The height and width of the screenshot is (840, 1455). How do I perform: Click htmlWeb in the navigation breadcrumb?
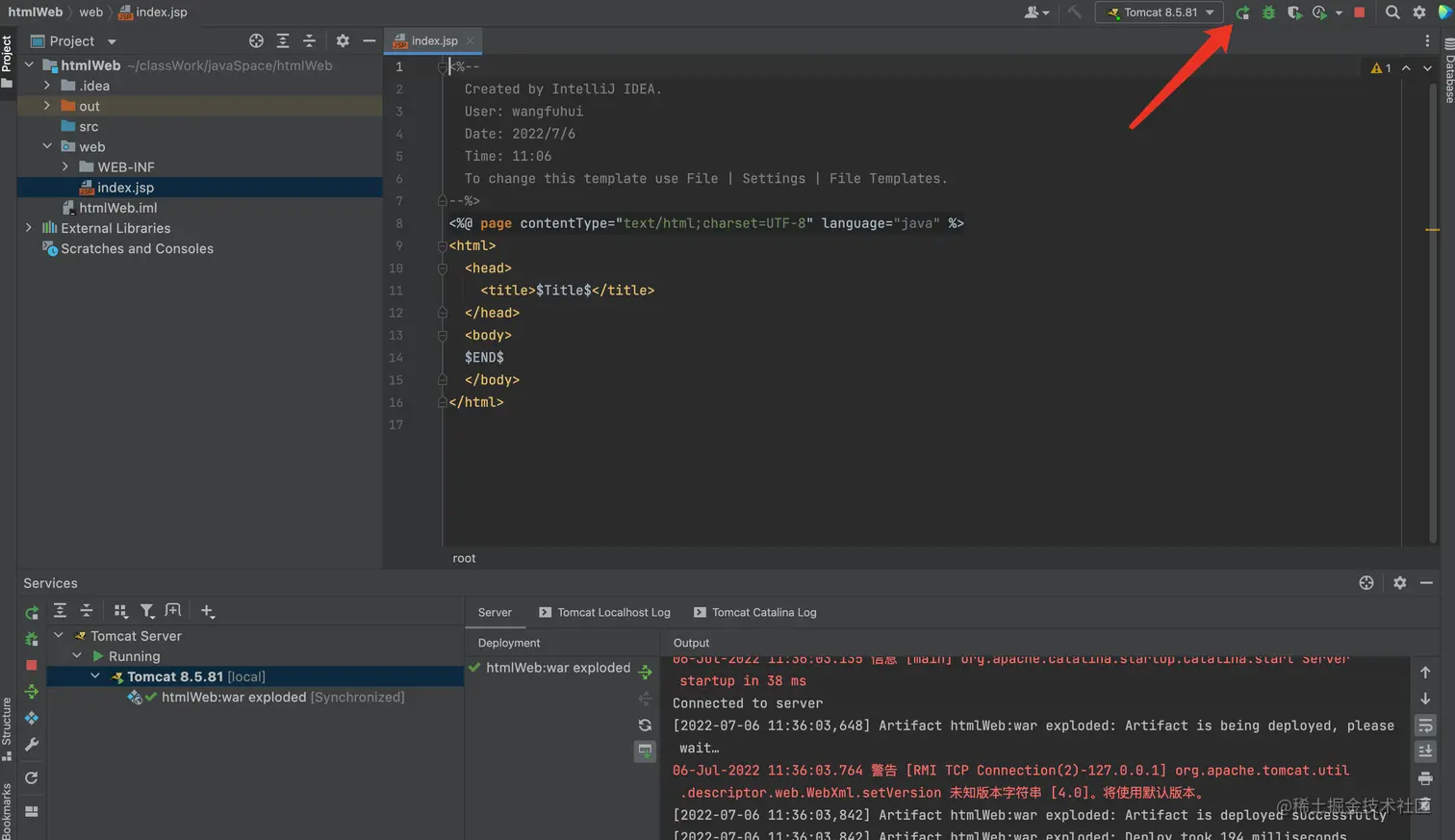coord(36,13)
